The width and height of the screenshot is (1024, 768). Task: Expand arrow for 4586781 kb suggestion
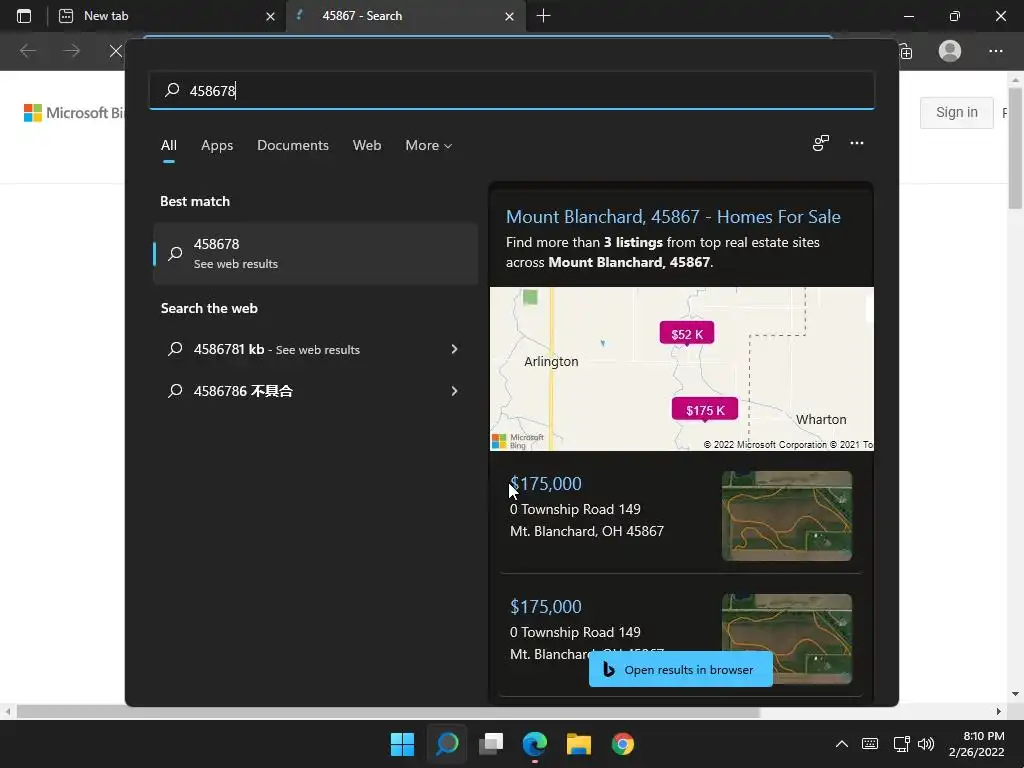coord(455,349)
